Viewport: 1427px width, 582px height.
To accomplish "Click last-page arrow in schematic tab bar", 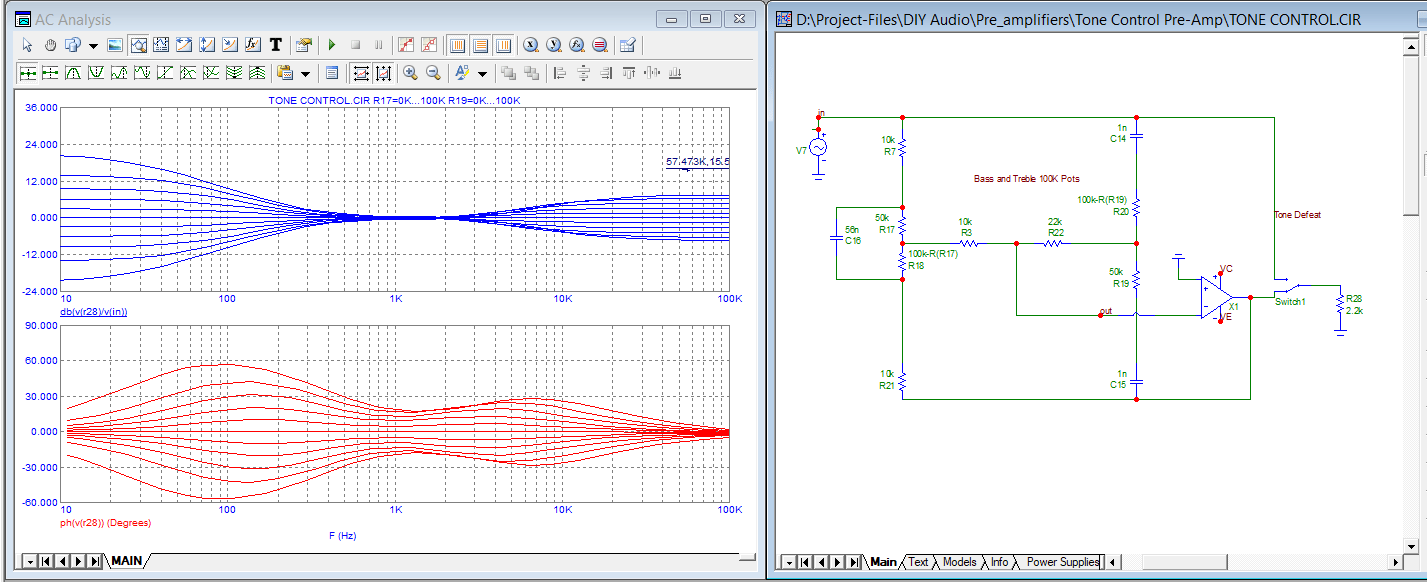I will [x=856, y=562].
